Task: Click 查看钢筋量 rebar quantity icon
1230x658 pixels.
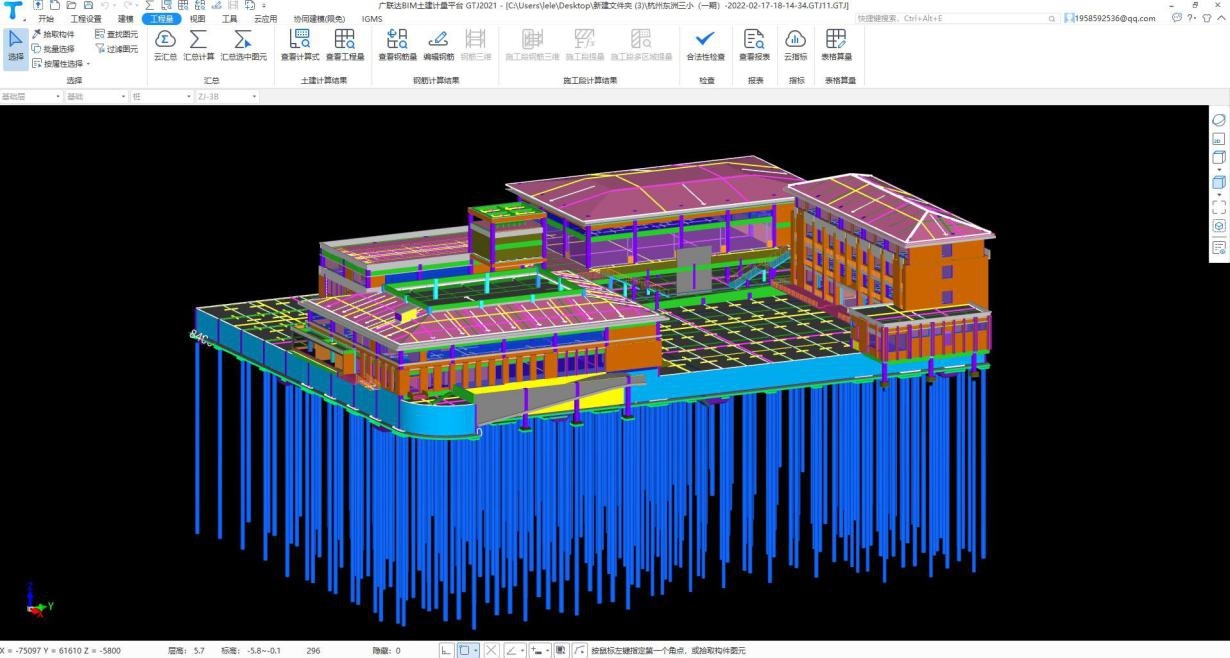Action: click(397, 44)
